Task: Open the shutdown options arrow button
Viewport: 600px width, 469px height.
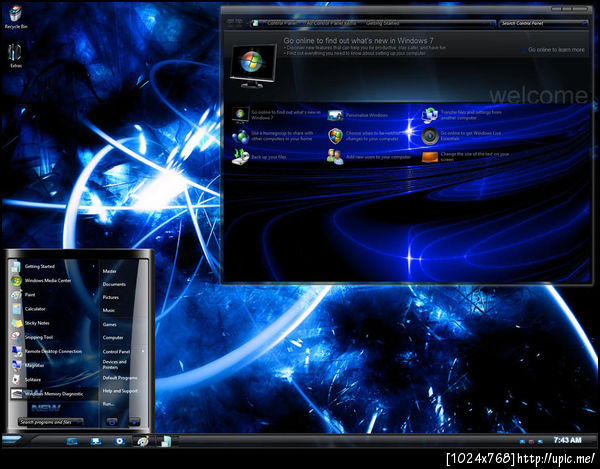Action: [134, 422]
